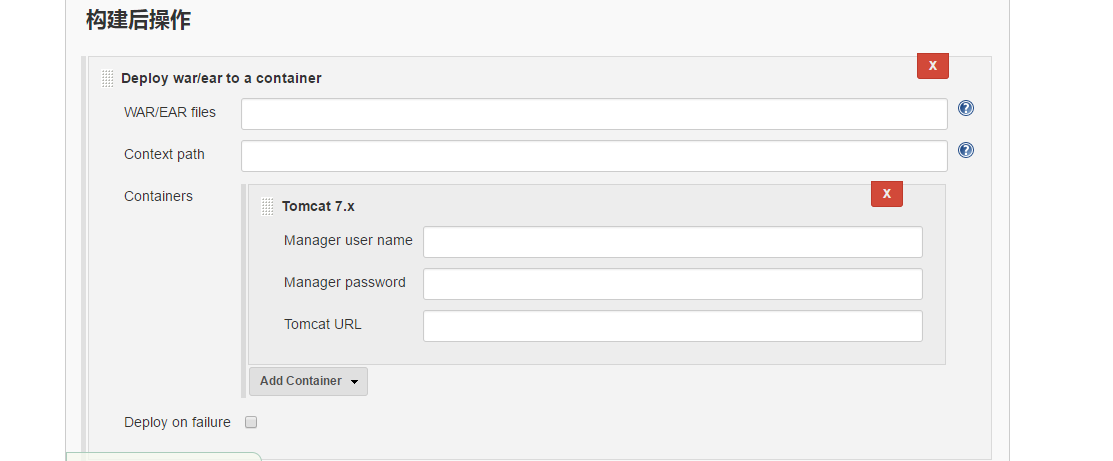Image resolution: width=1113 pixels, height=461 pixels.
Task: Focus the WAR/EAR files field
Action: pyautogui.click(x=594, y=114)
